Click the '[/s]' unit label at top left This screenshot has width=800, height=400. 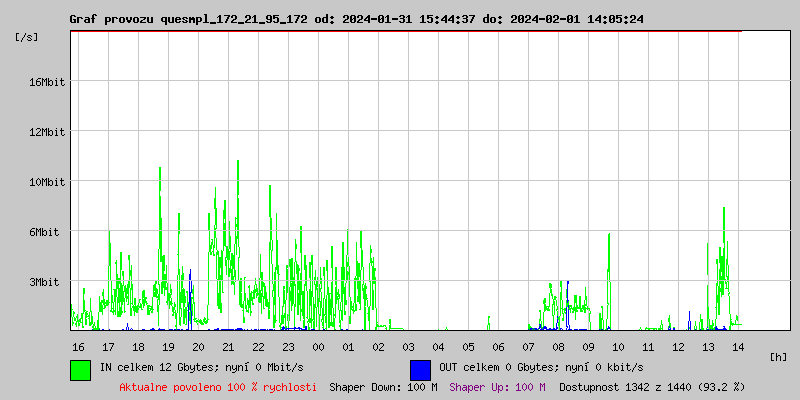[27, 37]
